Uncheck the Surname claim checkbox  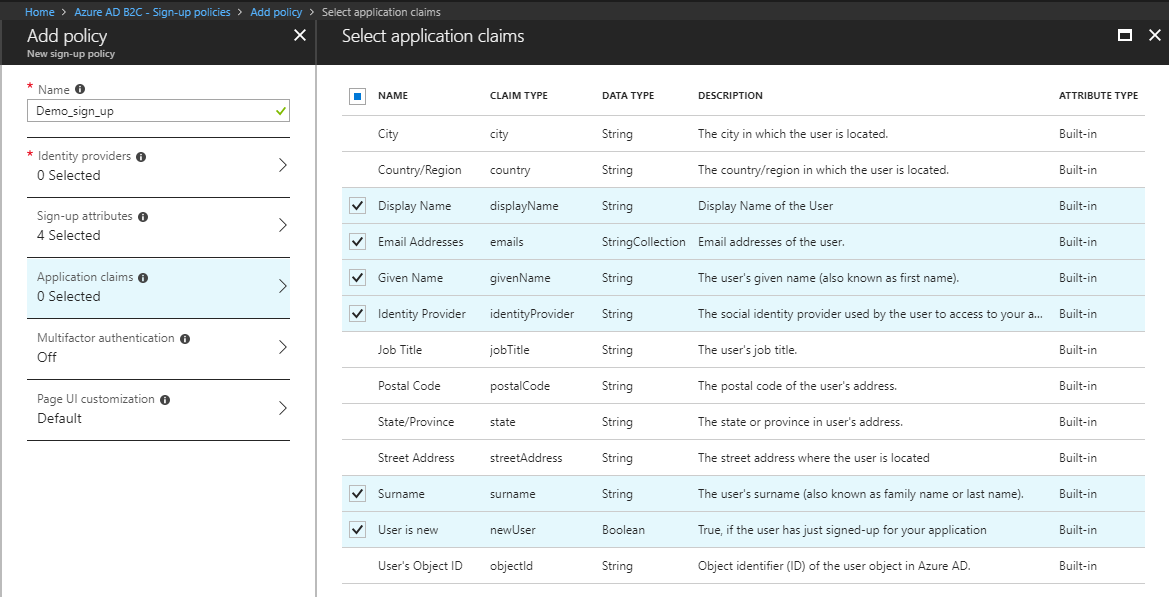point(358,493)
